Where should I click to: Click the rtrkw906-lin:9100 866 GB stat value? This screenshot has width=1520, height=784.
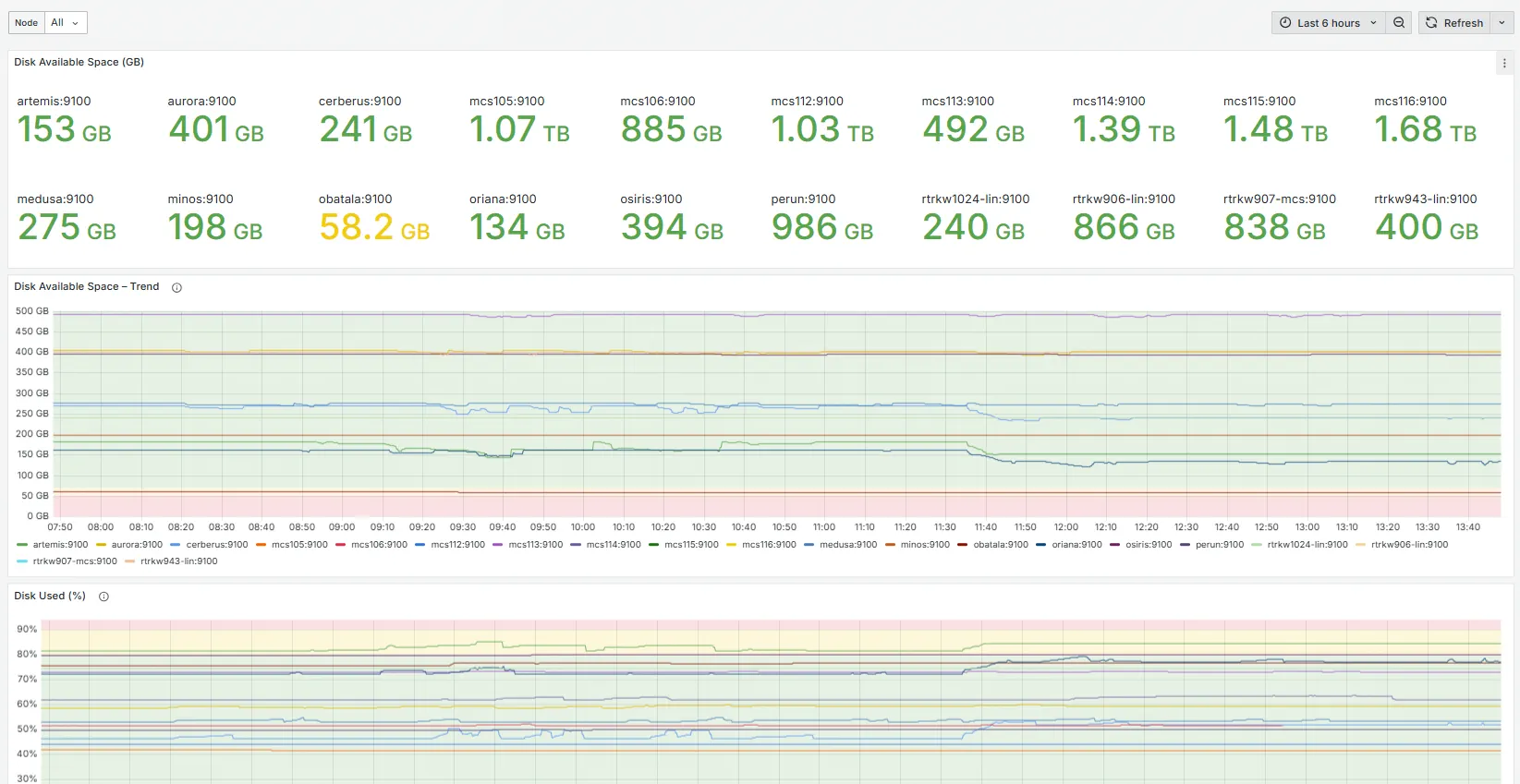pos(1124,227)
